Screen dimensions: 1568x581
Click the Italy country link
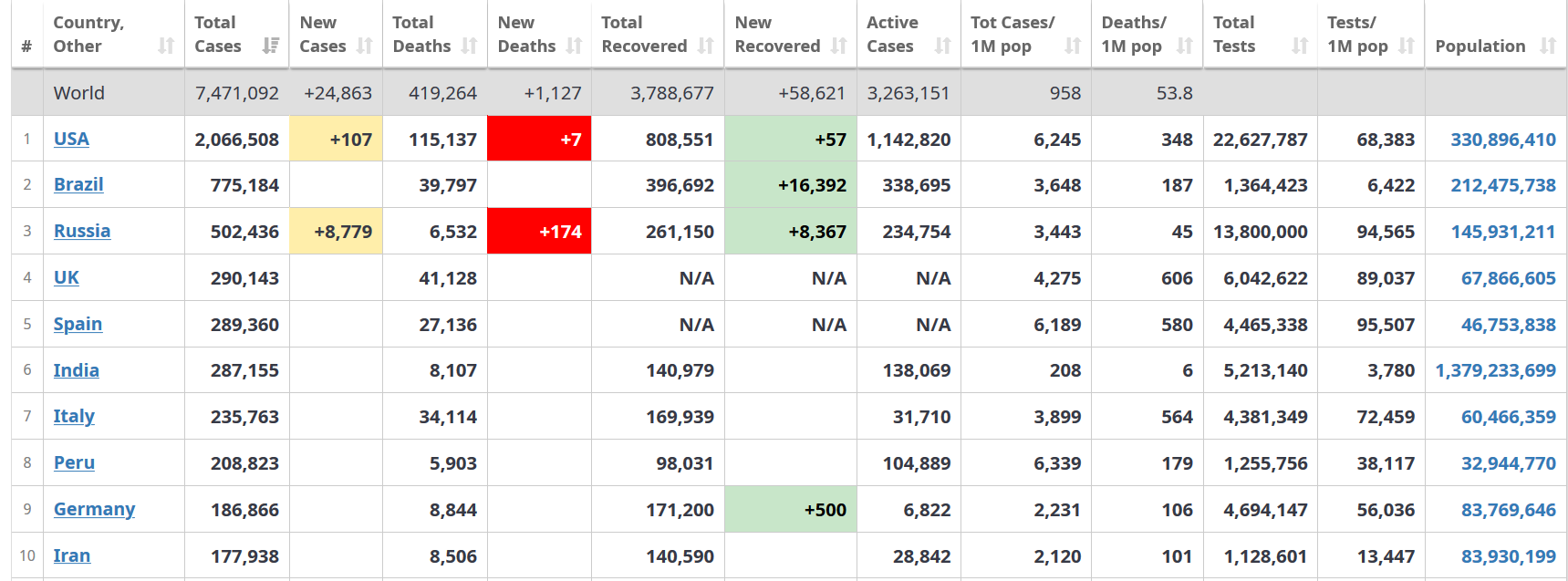tap(74, 416)
